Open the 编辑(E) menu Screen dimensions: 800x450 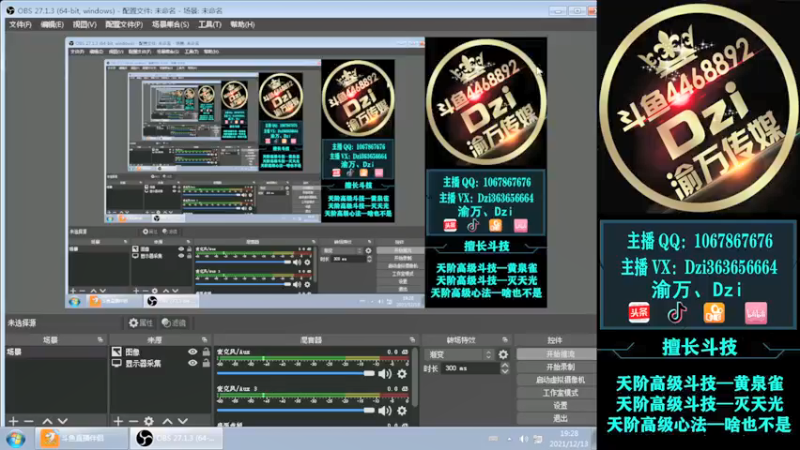[x=52, y=24]
